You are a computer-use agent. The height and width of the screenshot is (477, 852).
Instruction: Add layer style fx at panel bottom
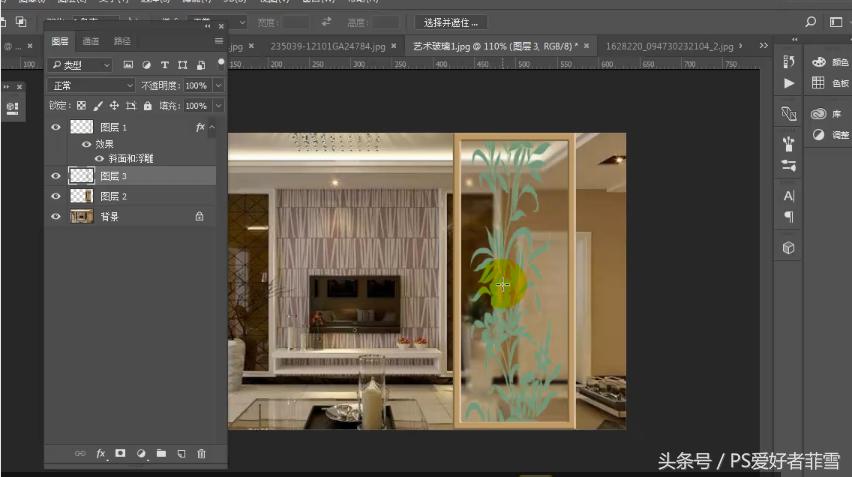tap(101, 454)
